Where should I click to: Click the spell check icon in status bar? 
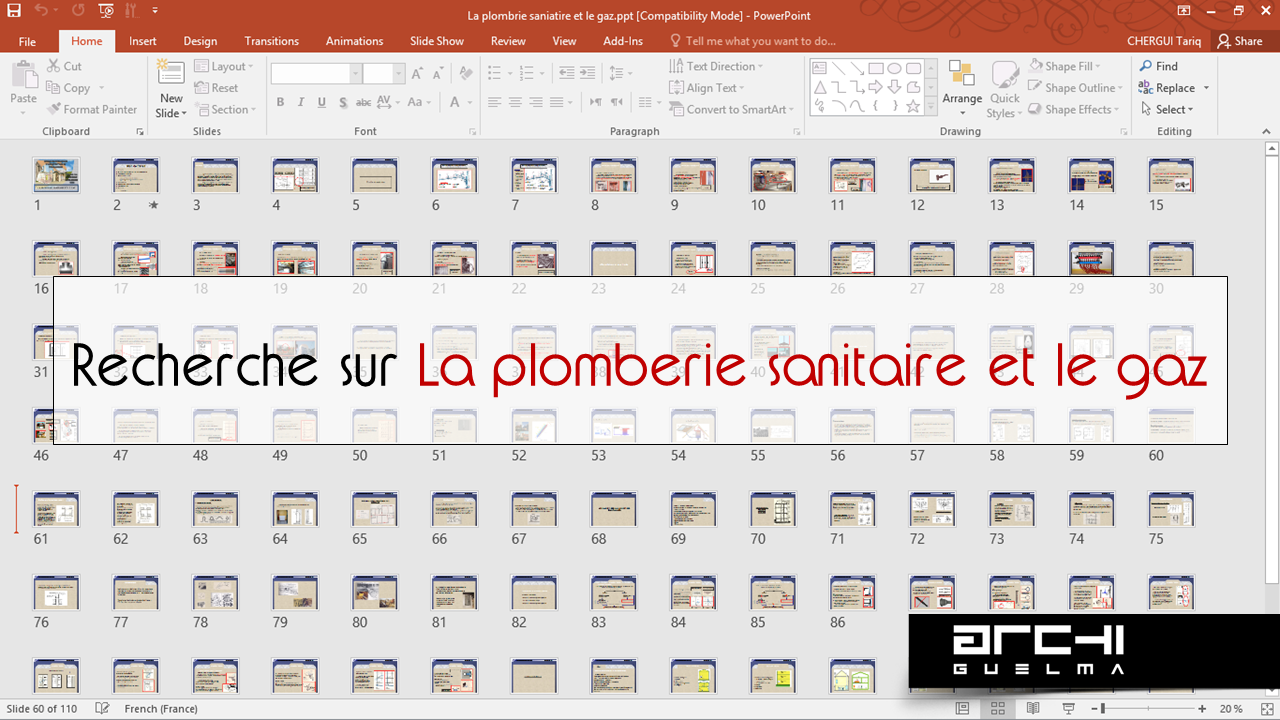tap(102, 708)
